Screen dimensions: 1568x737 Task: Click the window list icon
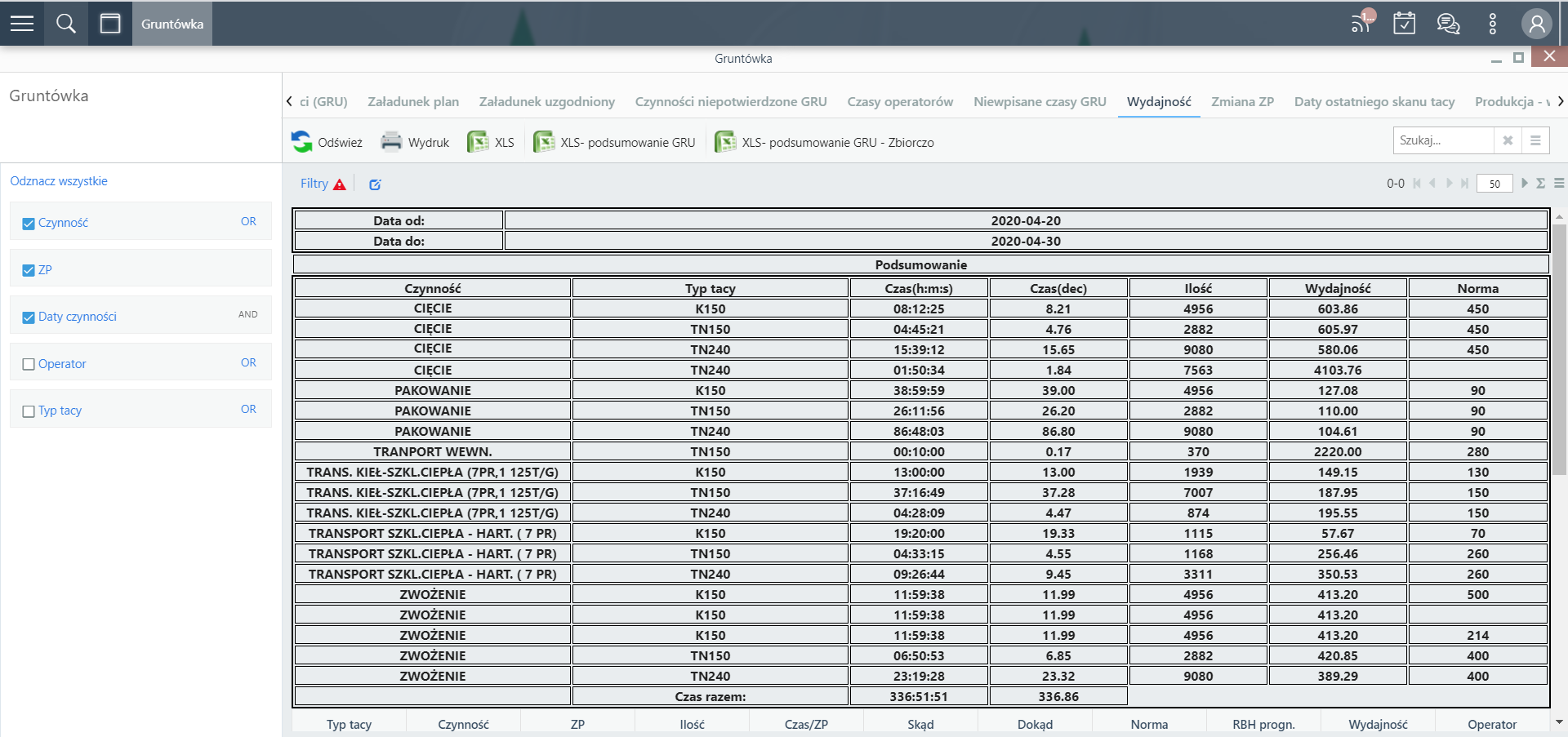click(110, 24)
